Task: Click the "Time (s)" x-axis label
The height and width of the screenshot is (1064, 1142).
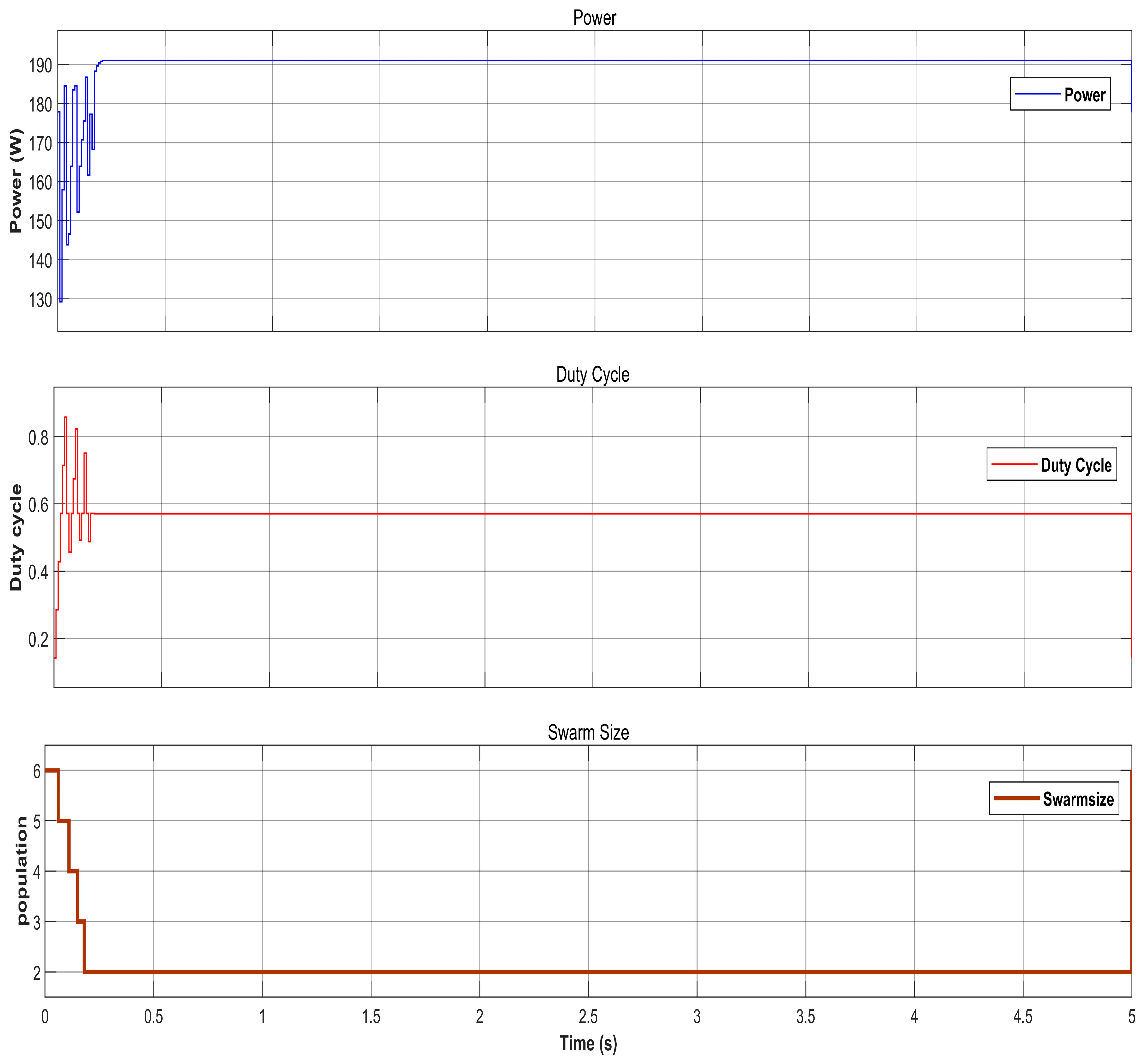Action: tap(588, 1043)
